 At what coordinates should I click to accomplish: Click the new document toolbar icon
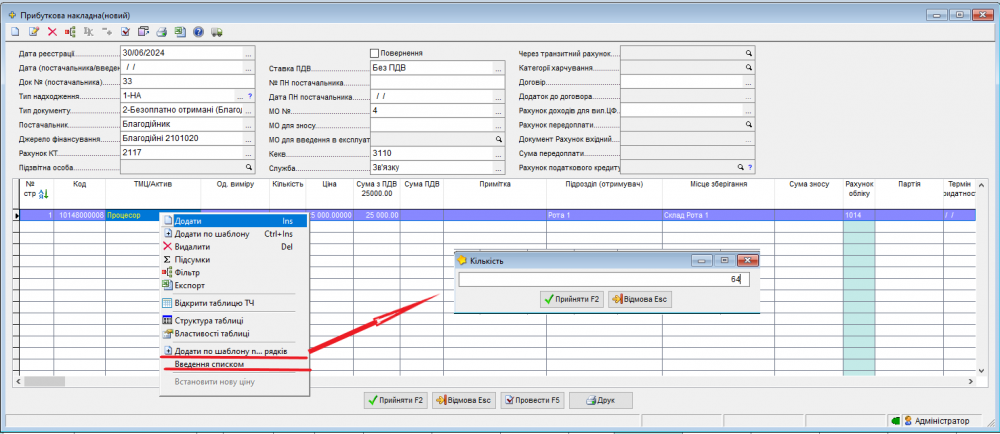pyautogui.click(x=15, y=32)
